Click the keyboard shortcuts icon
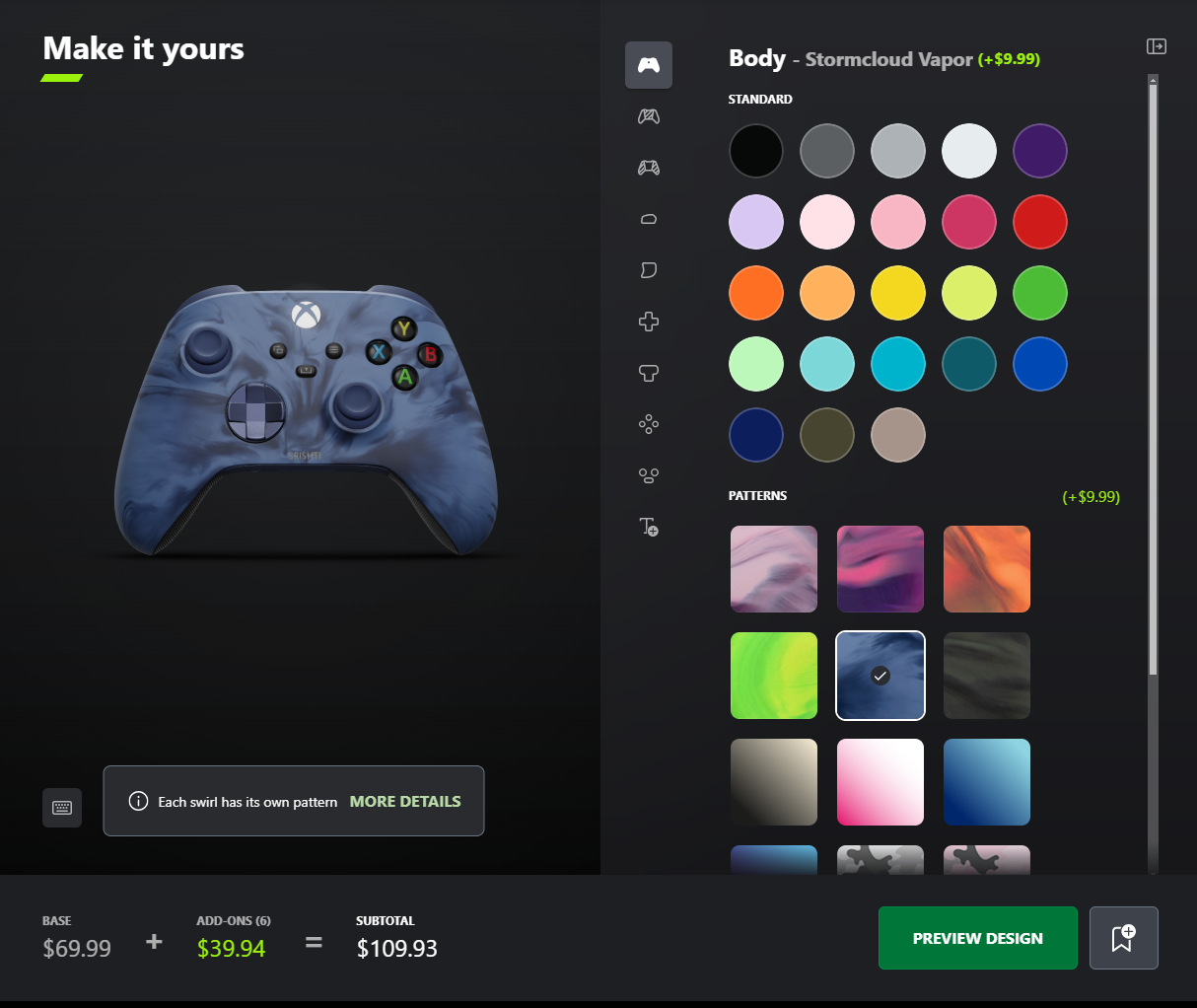The image size is (1197, 1008). (62, 808)
